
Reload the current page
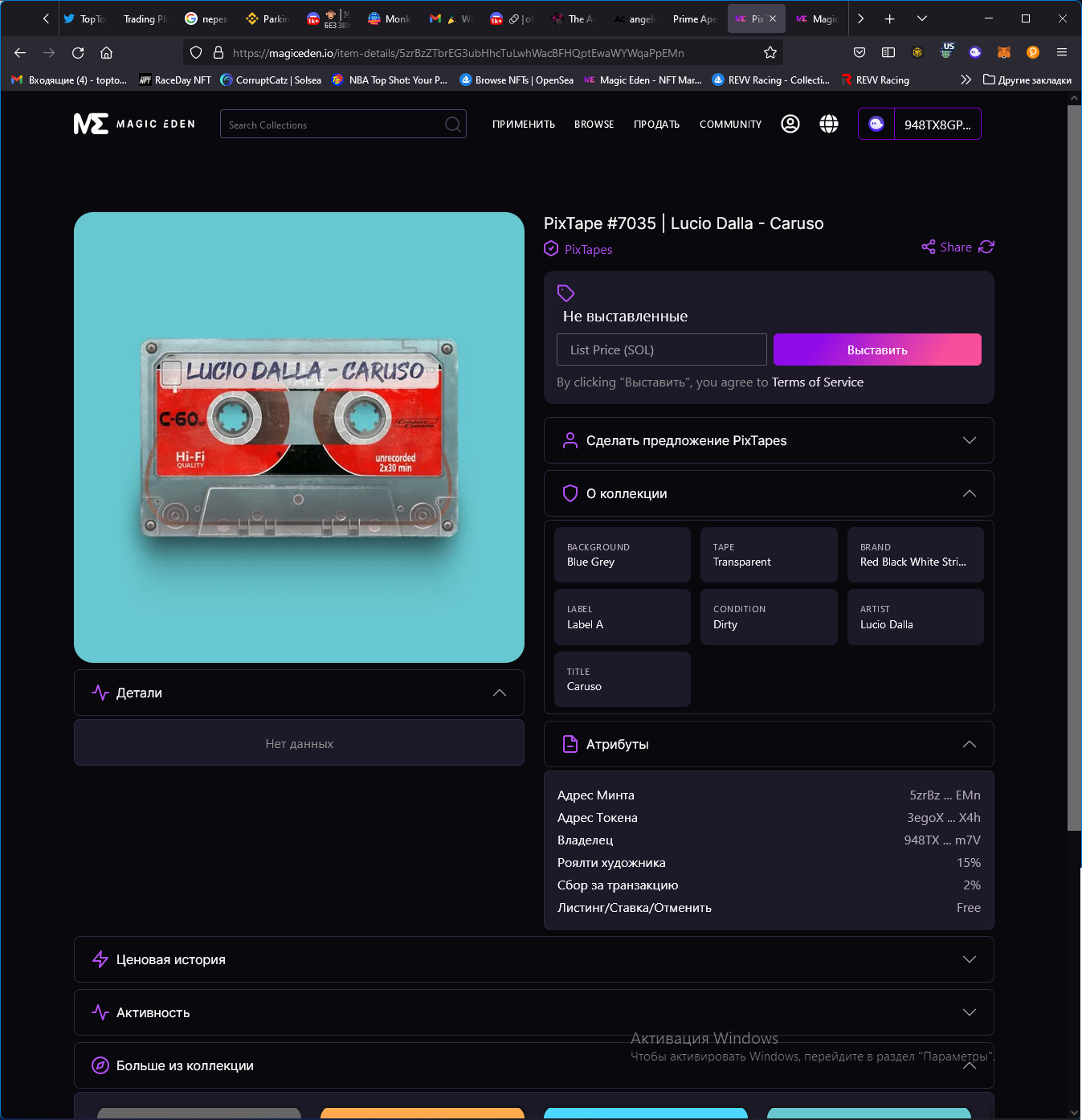(78, 53)
